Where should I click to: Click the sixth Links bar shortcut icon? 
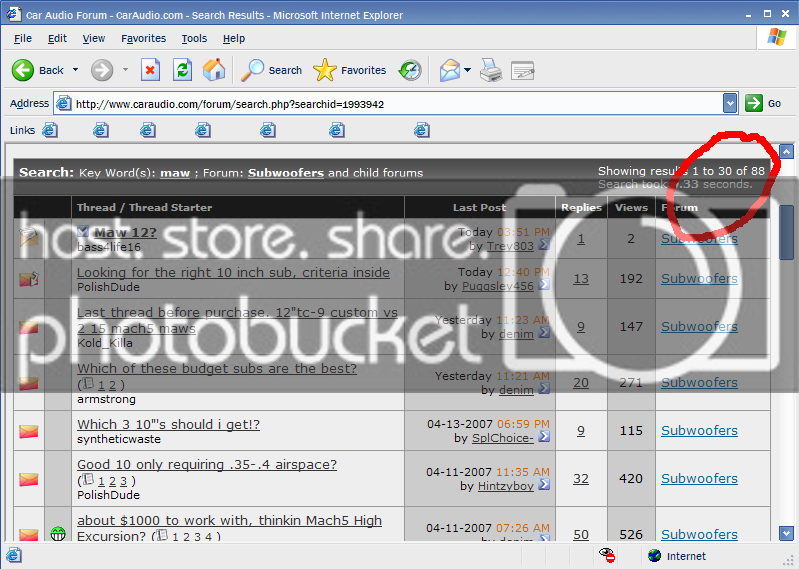point(337,130)
